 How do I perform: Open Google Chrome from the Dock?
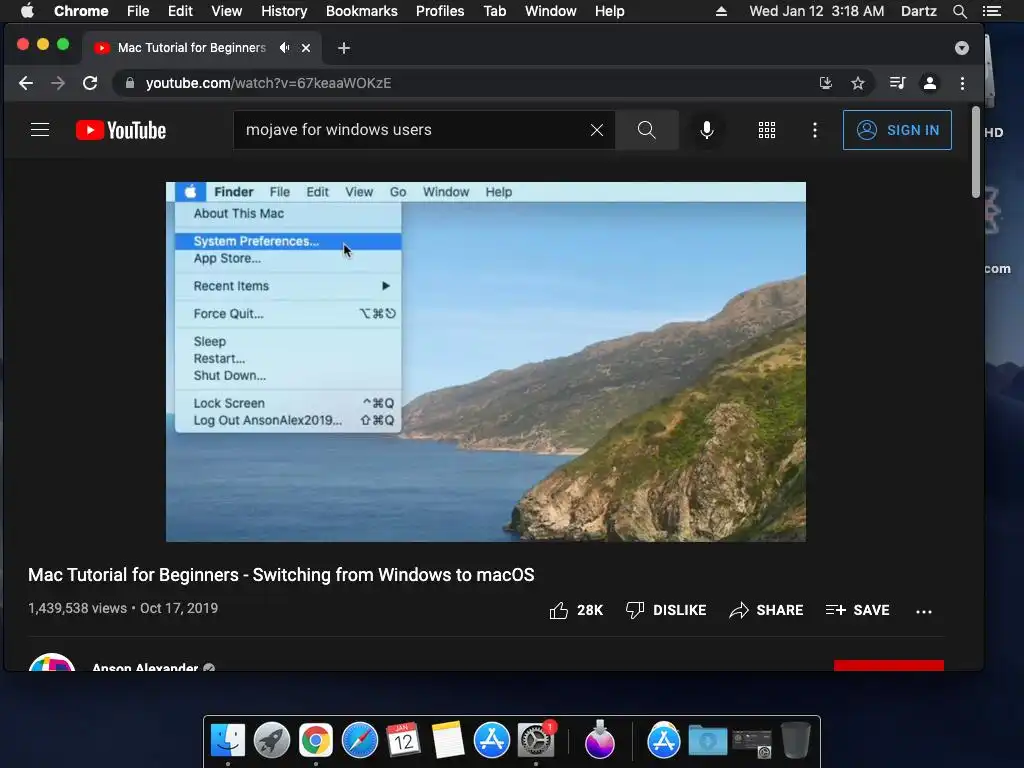pyautogui.click(x=315, y=741)
